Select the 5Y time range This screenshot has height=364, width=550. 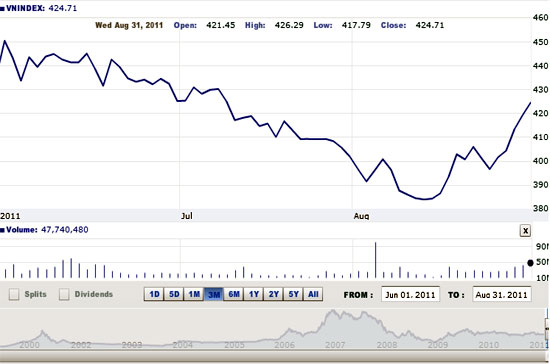pyautogui.click(x=294, y=294)
